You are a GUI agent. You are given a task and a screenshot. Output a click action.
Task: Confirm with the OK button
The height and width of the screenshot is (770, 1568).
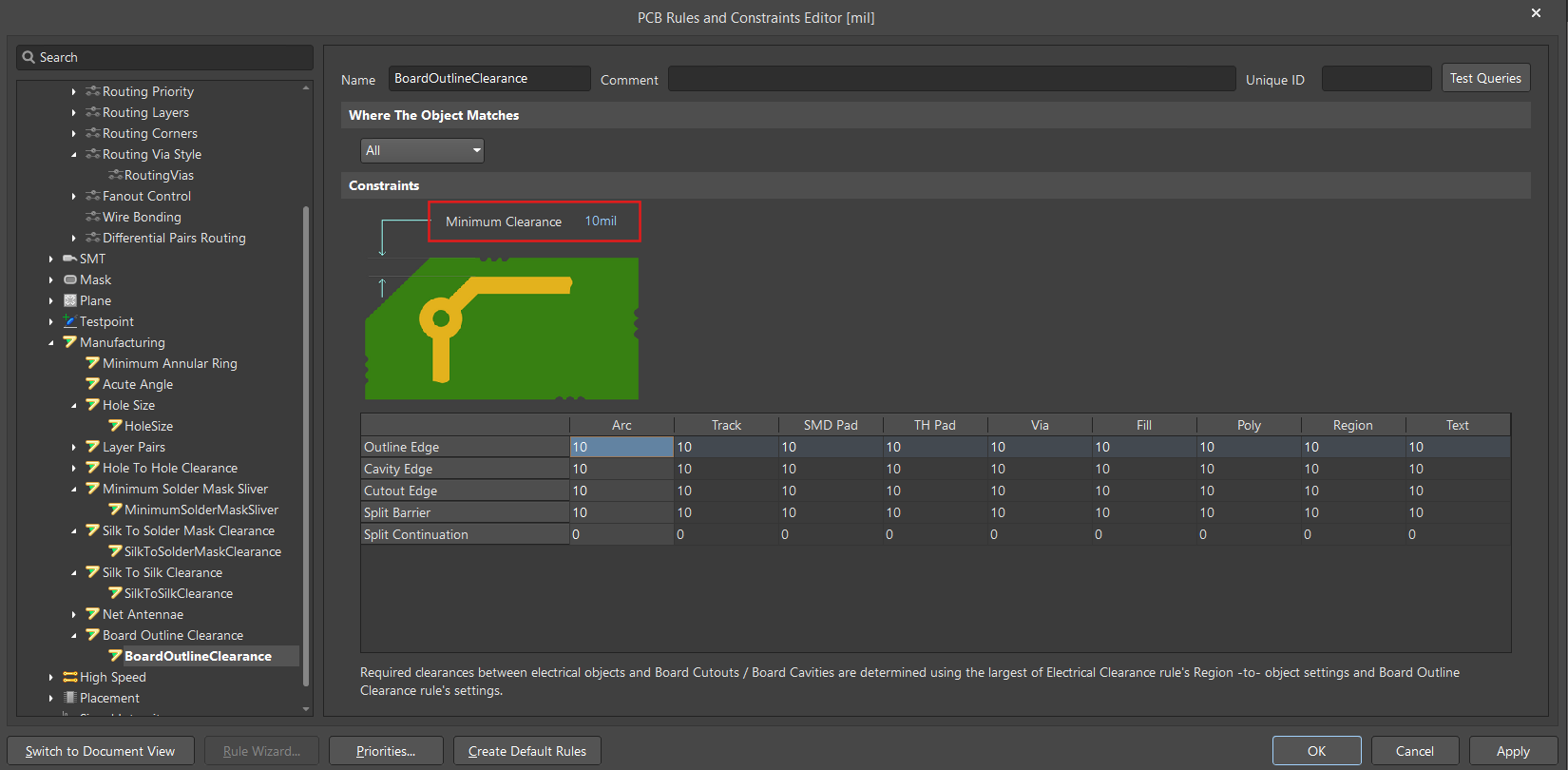pyautogui.click(x=1316, y=751)
